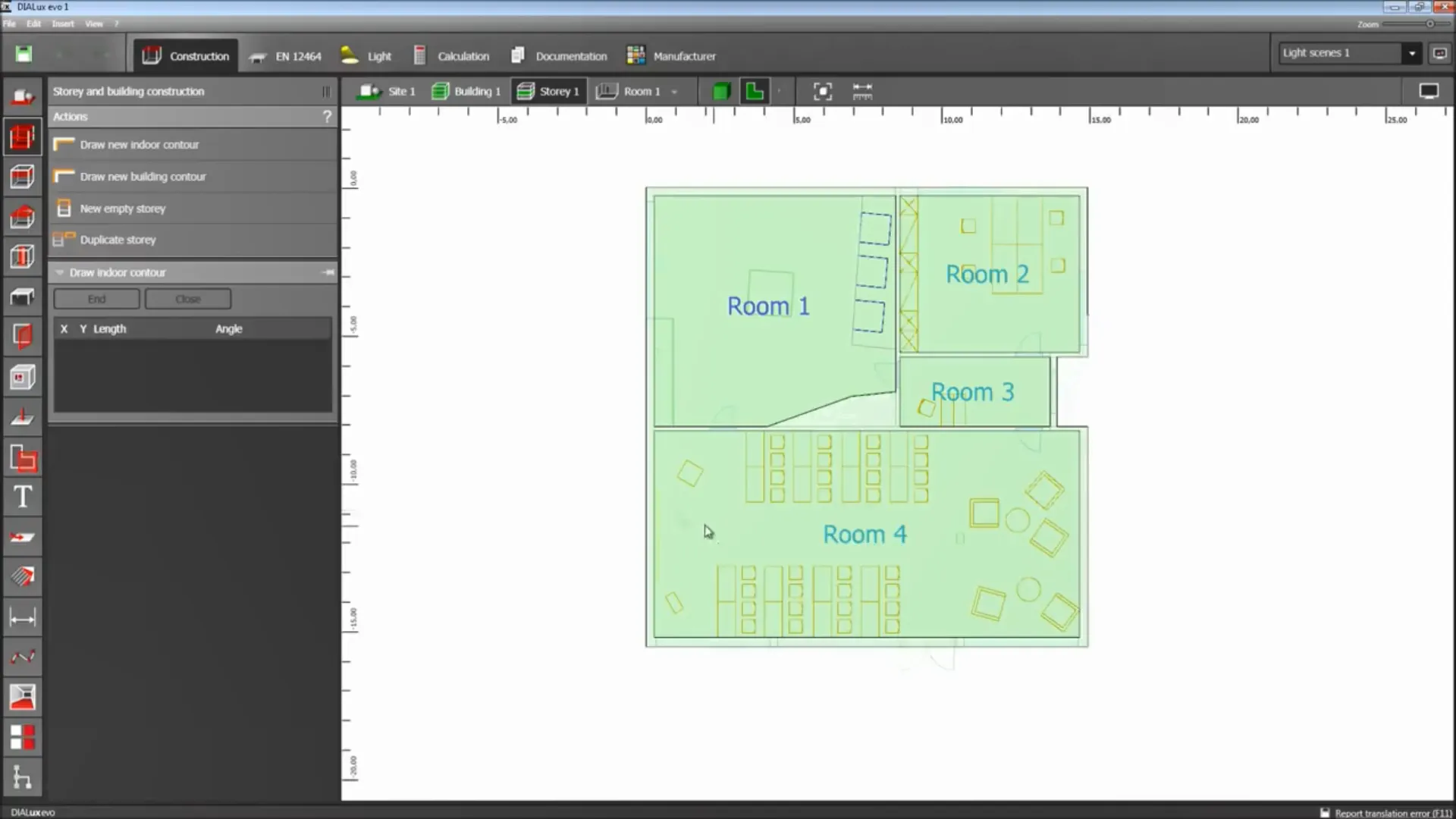This screenshot has width=1456, height=819.
Task: Toggle the floor plan view button
Action: [x=755, y=92]
